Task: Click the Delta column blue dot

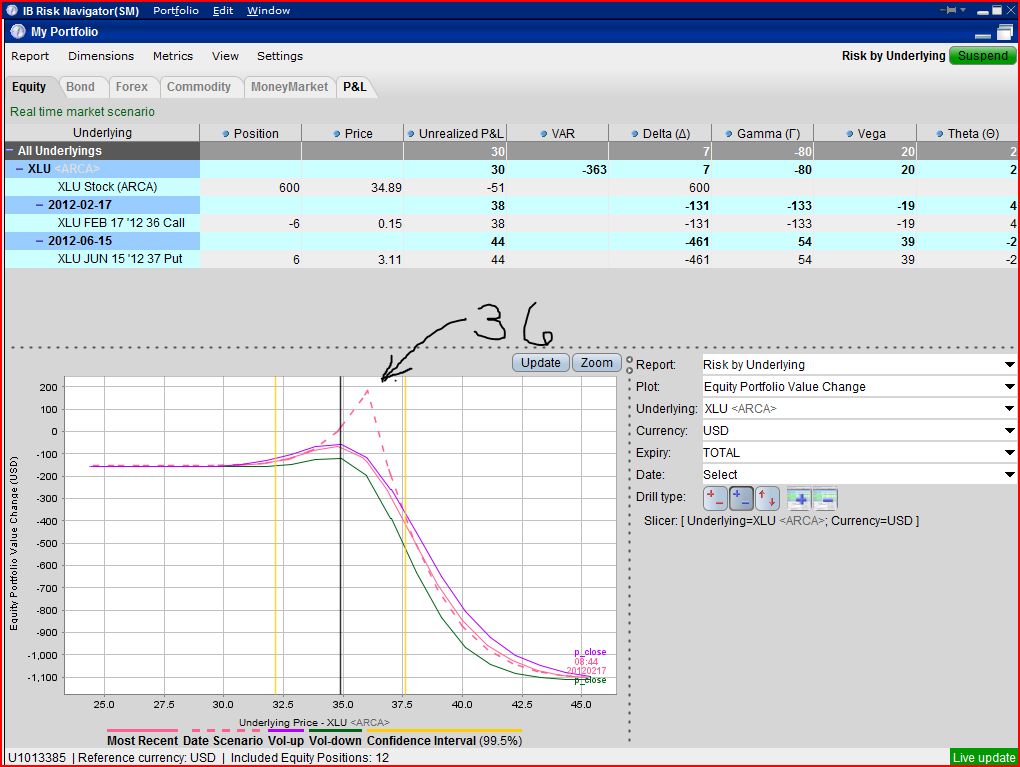Action: coord(635,134)
